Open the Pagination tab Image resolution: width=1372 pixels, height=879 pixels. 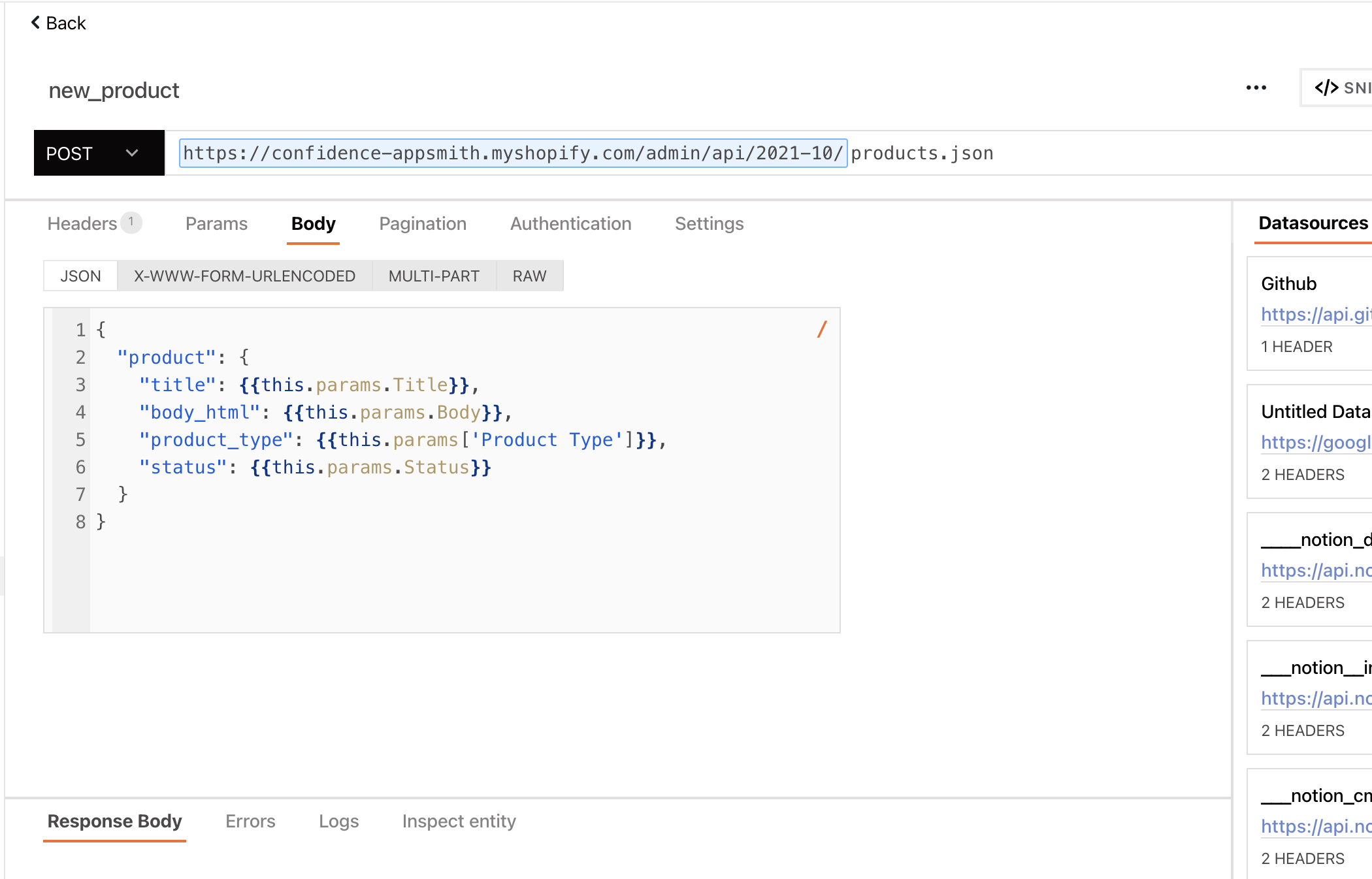click(423, 223)
